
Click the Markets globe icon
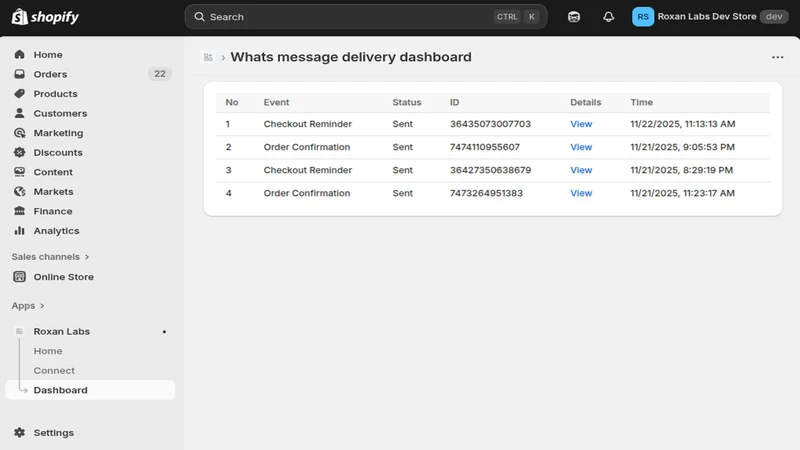point(19,191)
